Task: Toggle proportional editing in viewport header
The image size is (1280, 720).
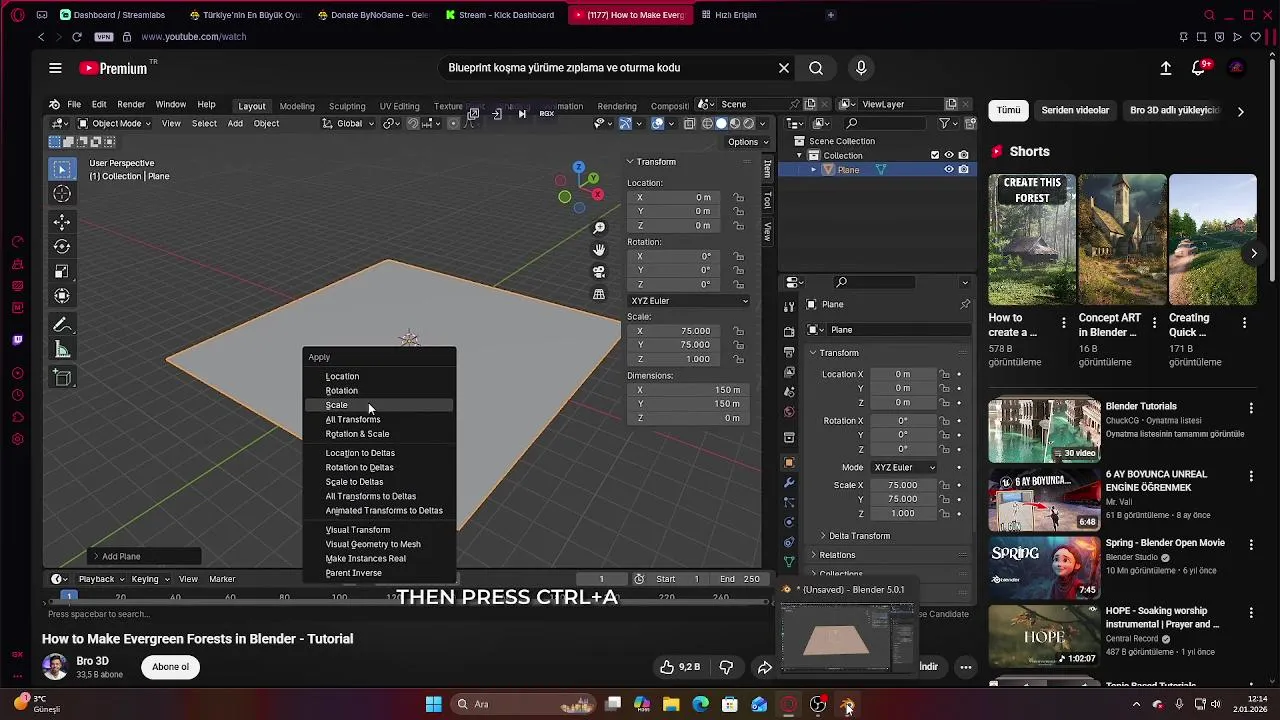Action: pos(454,123)
